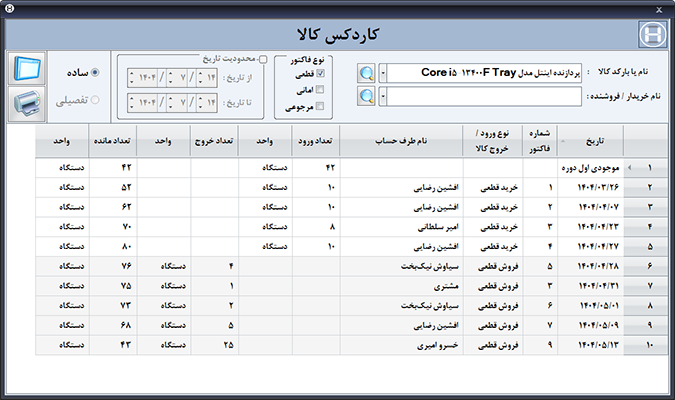Click the remaining count ۶۸ cell

tap(113, 325)
